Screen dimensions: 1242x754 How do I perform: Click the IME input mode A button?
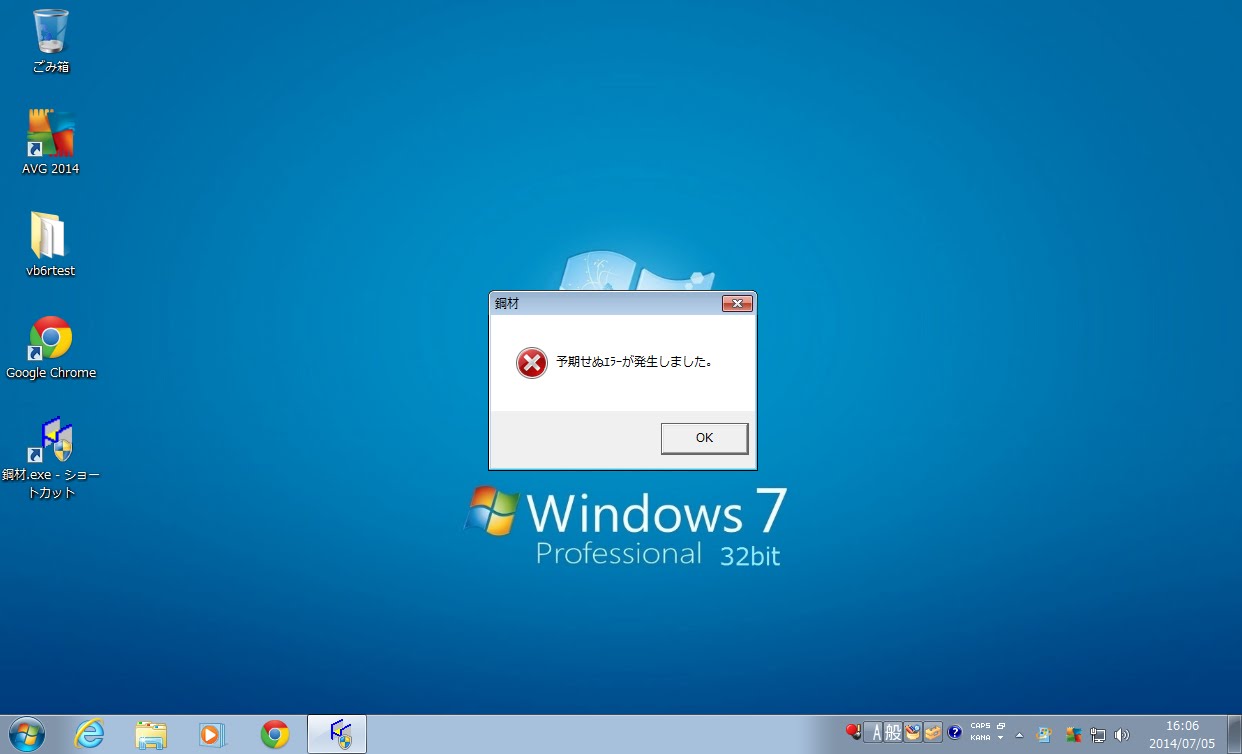874,733
